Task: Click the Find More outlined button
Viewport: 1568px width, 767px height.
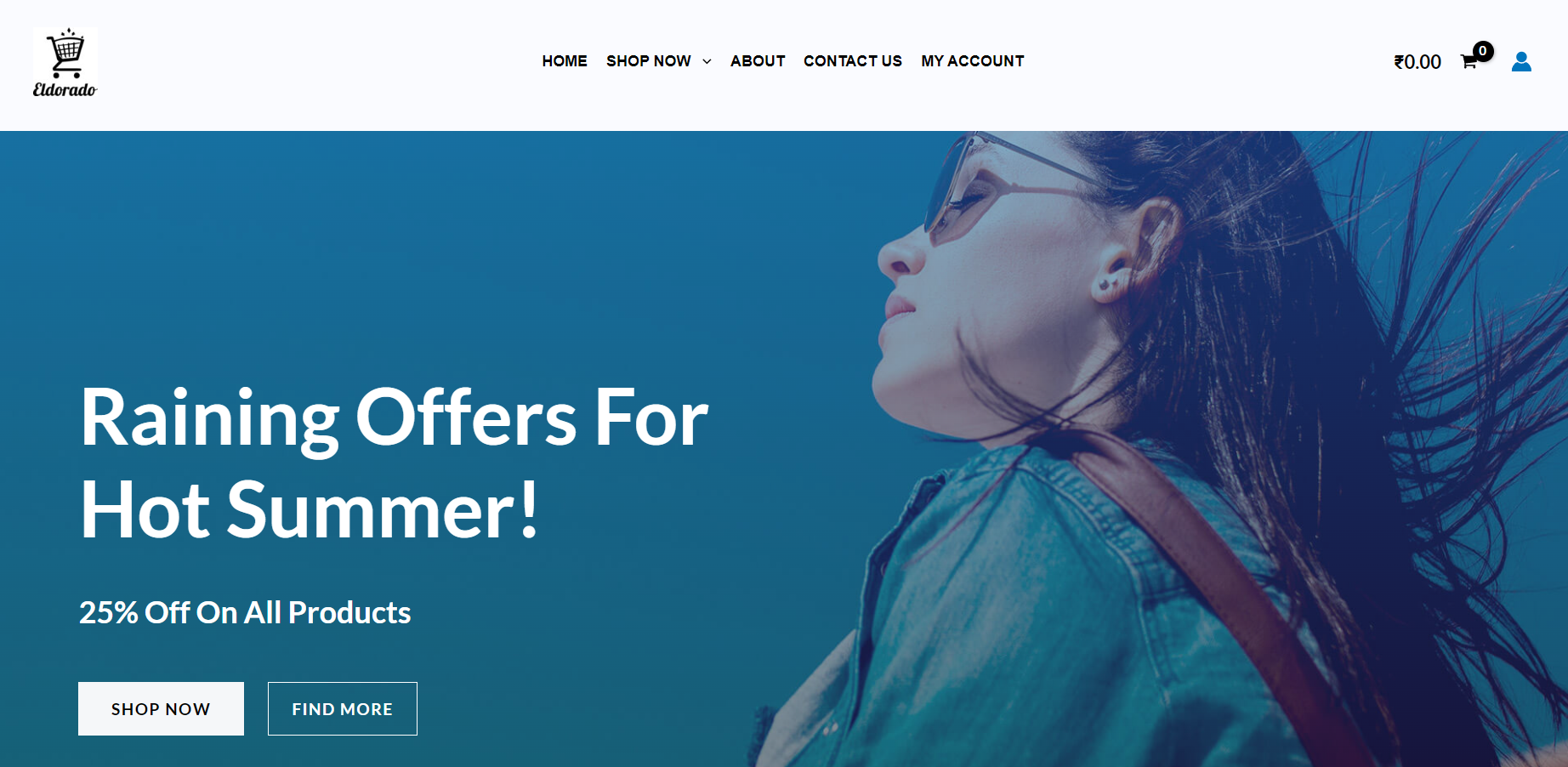Action: click(x=343, y=708)
